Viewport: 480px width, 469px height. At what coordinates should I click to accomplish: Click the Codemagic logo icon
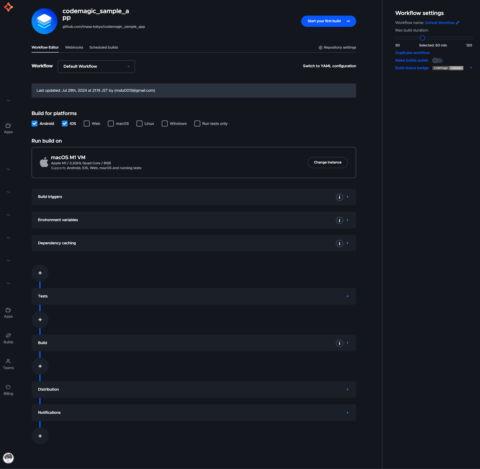[x=8, y=7]
